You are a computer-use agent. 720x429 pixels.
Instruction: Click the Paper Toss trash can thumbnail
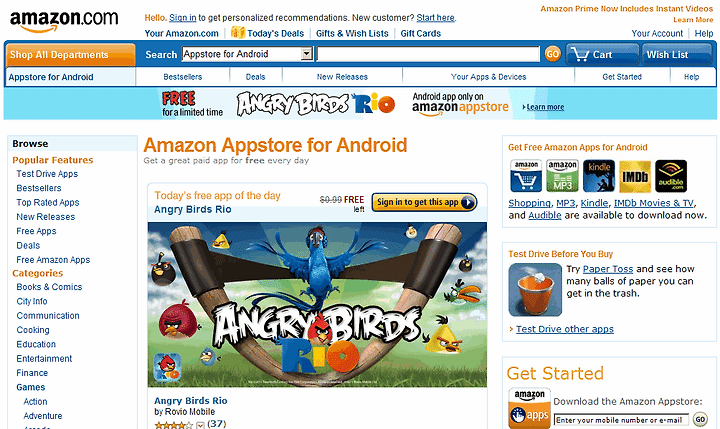point(535,290)
